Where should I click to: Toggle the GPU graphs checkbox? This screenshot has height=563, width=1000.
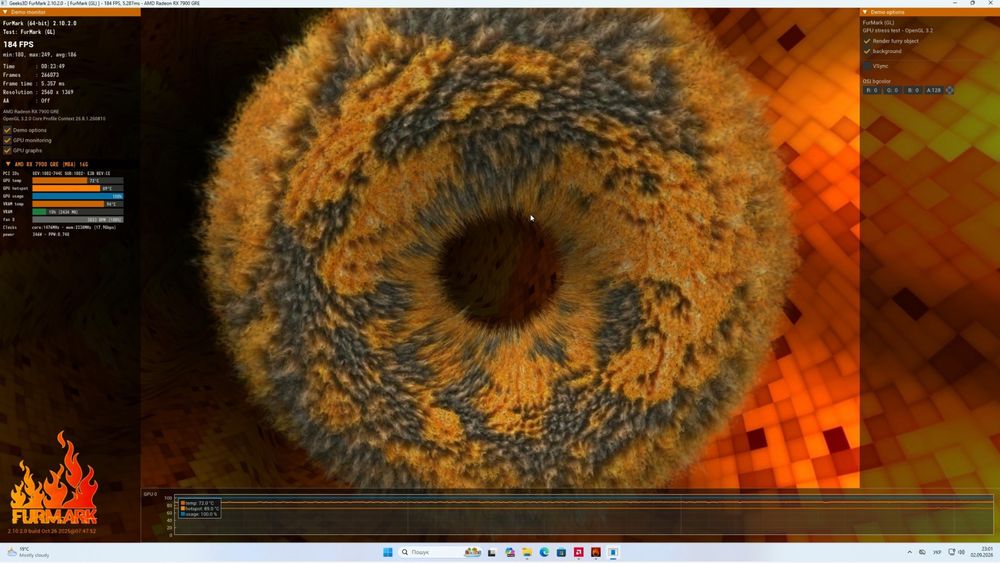tap(8, 150)
